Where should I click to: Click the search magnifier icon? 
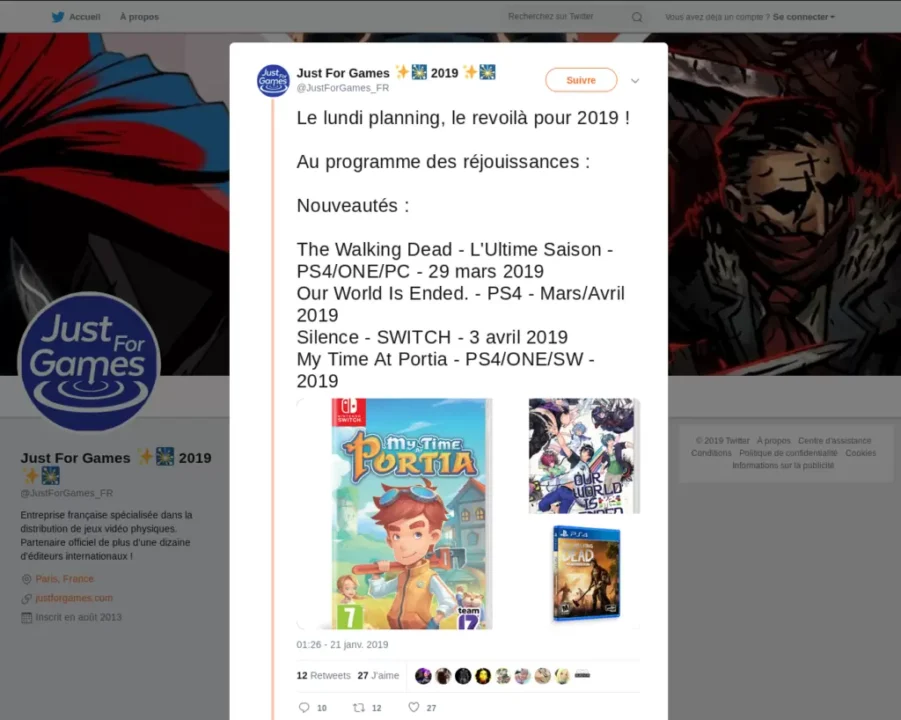[x=637, y=17]
